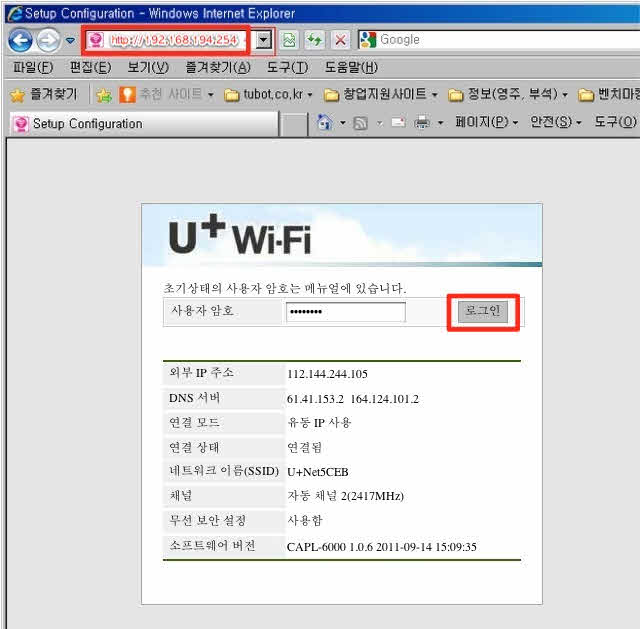Viewport: 640px width, 629px height.
Task: Select the Setup Configuration tab
Action: 144,124
